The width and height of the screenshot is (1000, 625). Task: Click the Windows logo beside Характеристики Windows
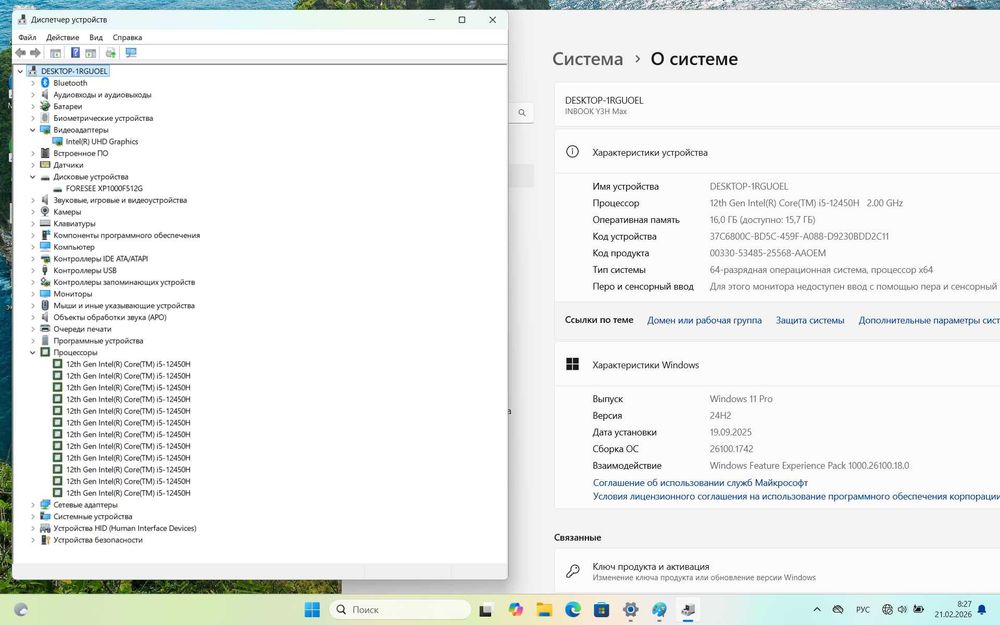coord(573,364)
